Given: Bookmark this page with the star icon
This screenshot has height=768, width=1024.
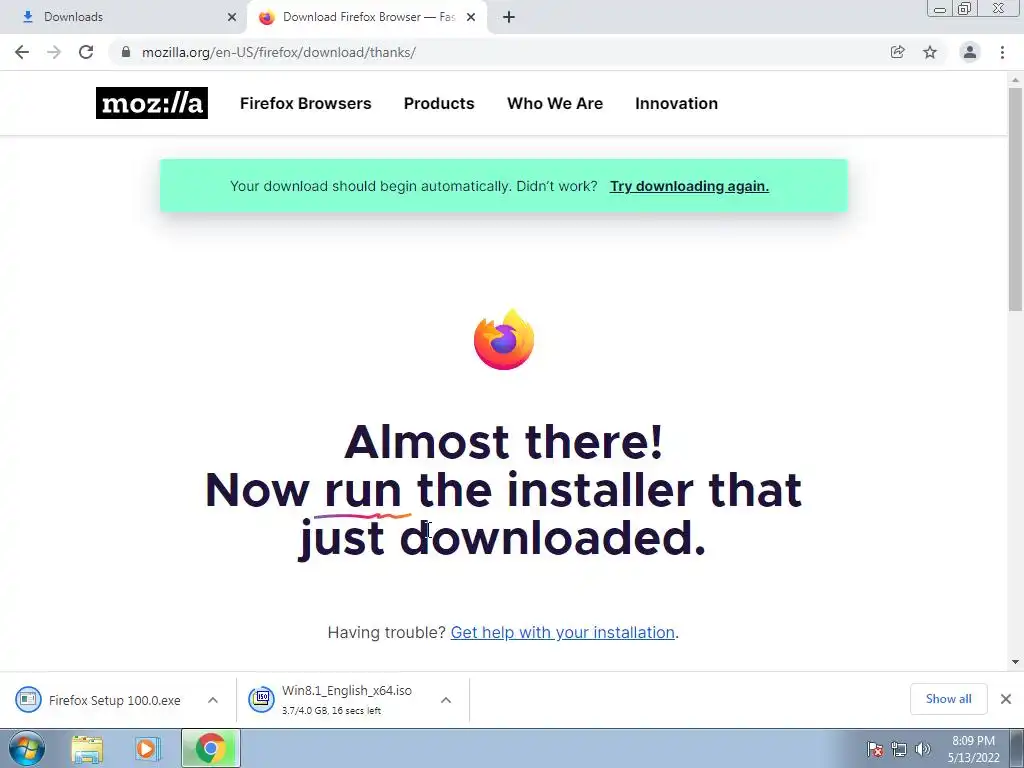Looking at the screenshot, I should [930, 52].
